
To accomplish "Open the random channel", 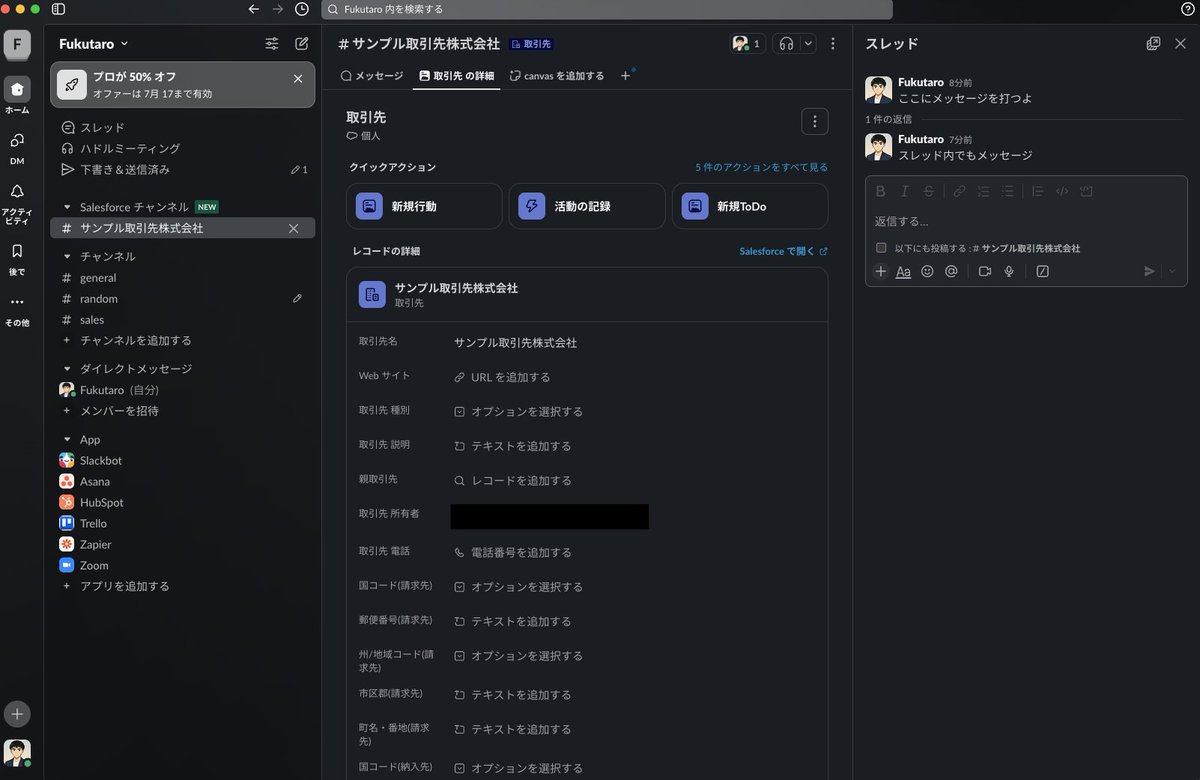I will click(183, 299).
